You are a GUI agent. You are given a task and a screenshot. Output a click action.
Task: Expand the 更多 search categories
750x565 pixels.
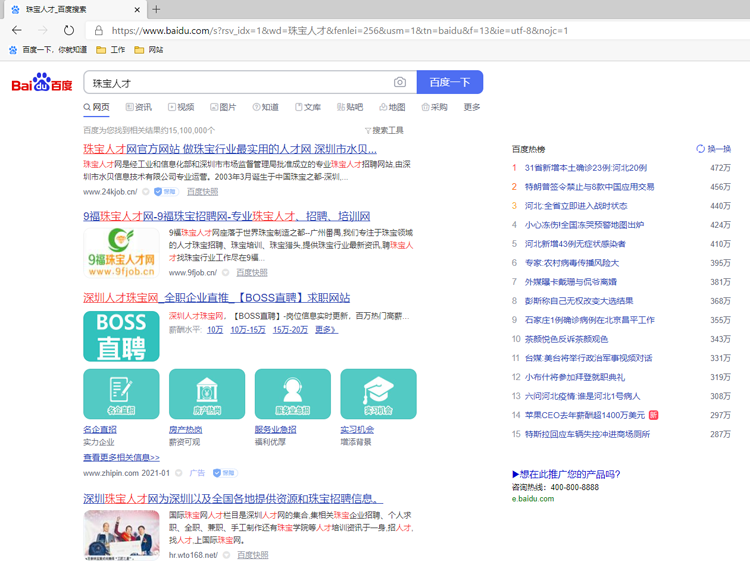point(472,107)
